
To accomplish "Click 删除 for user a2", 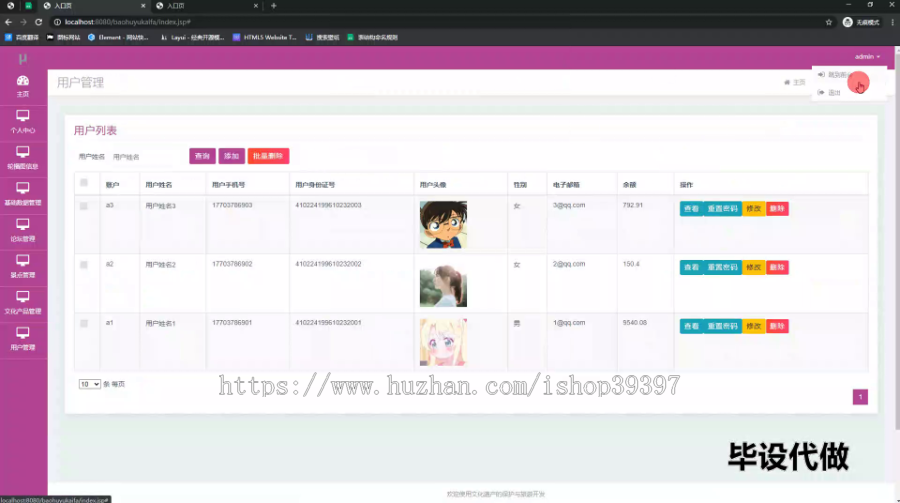I will click(x=777, y=268).
